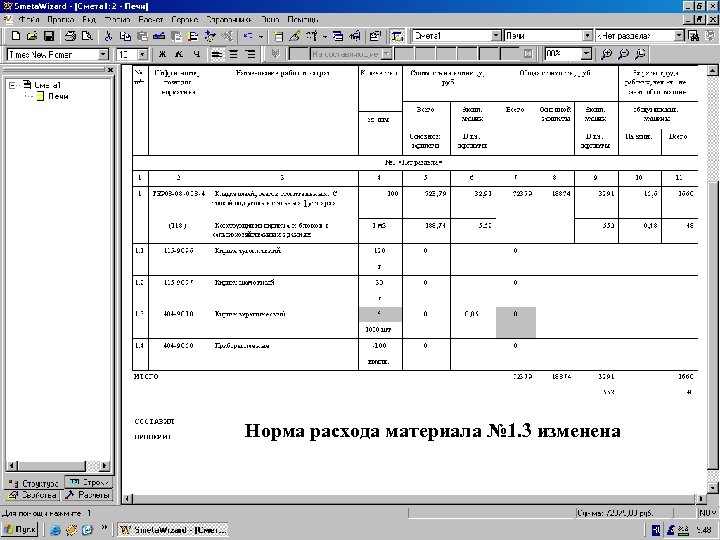
Task: Open file with the folder icon
Action: click(32, 36)
